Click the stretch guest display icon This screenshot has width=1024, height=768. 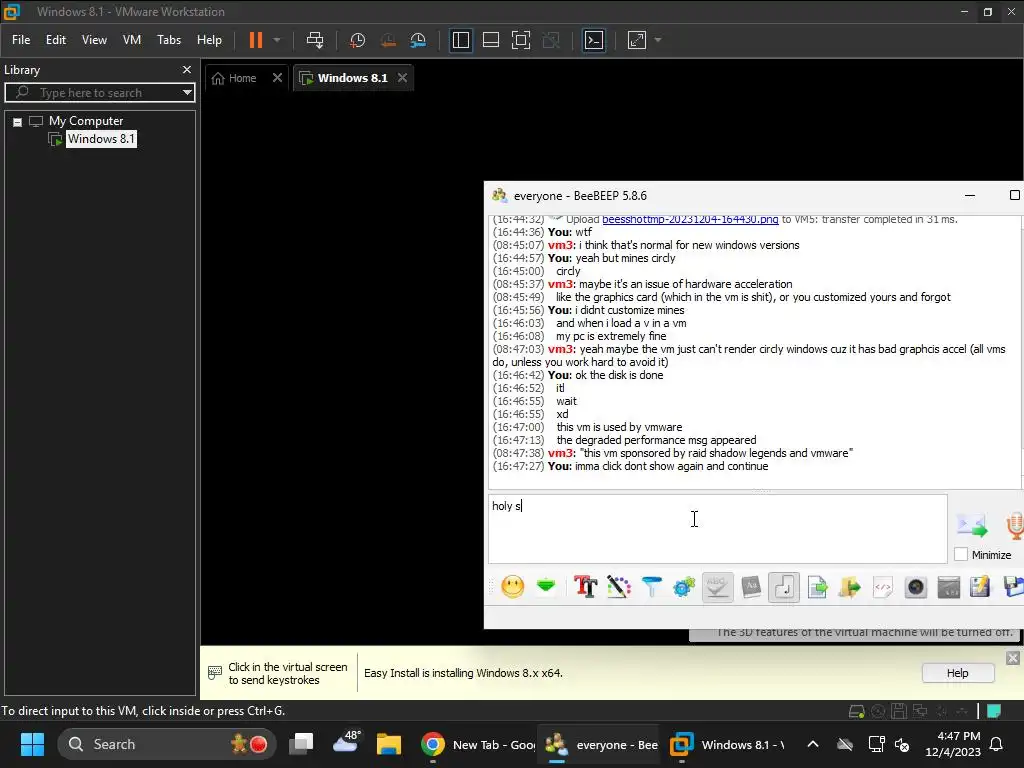pyautogui.click(x=637, y=40)
